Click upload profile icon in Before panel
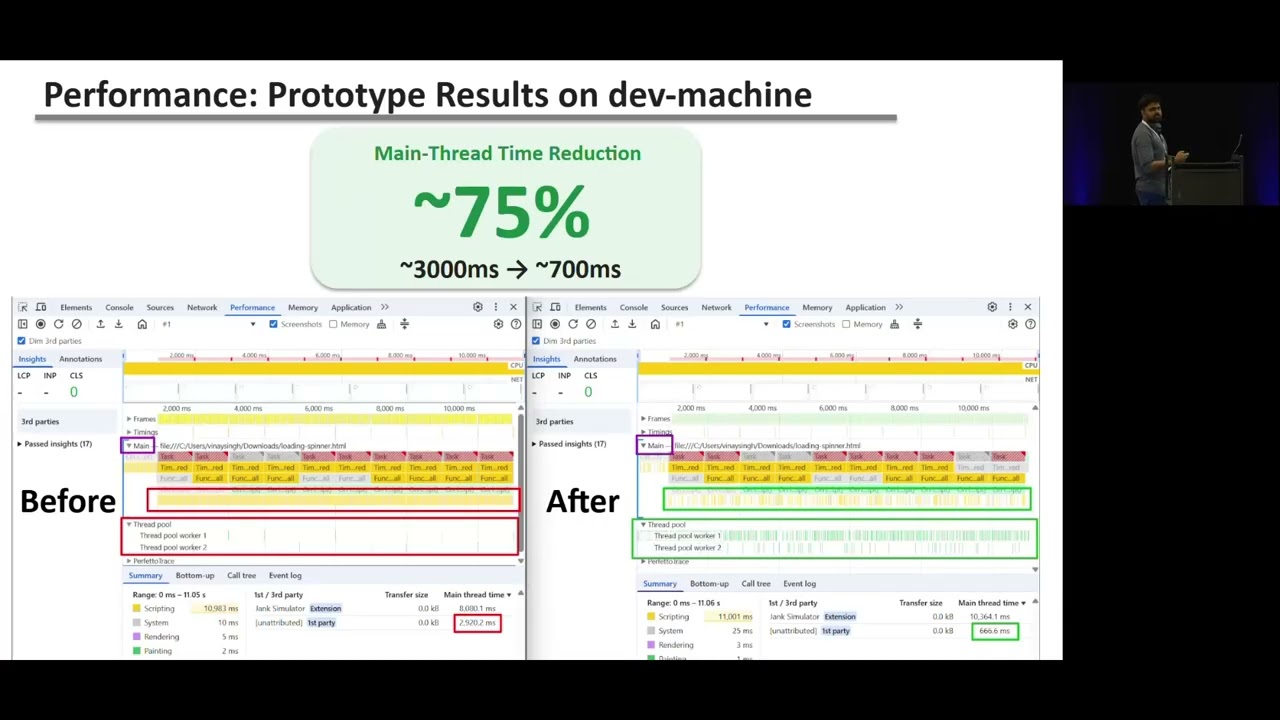1280x720 pixels. [x=100, y=324]
